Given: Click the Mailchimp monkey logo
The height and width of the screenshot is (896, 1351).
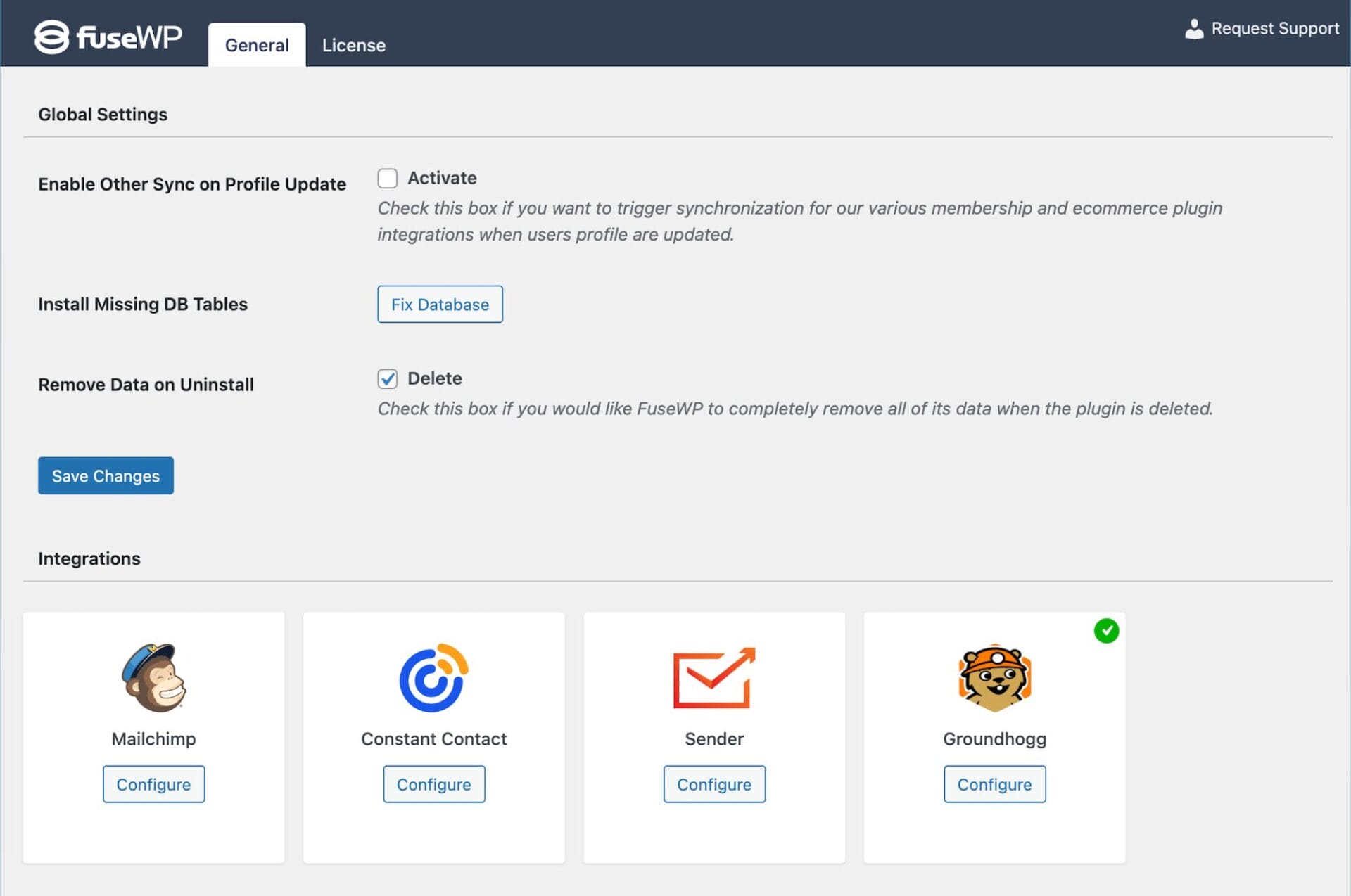Looking at the screenshot, I should (x=153, y=678).
